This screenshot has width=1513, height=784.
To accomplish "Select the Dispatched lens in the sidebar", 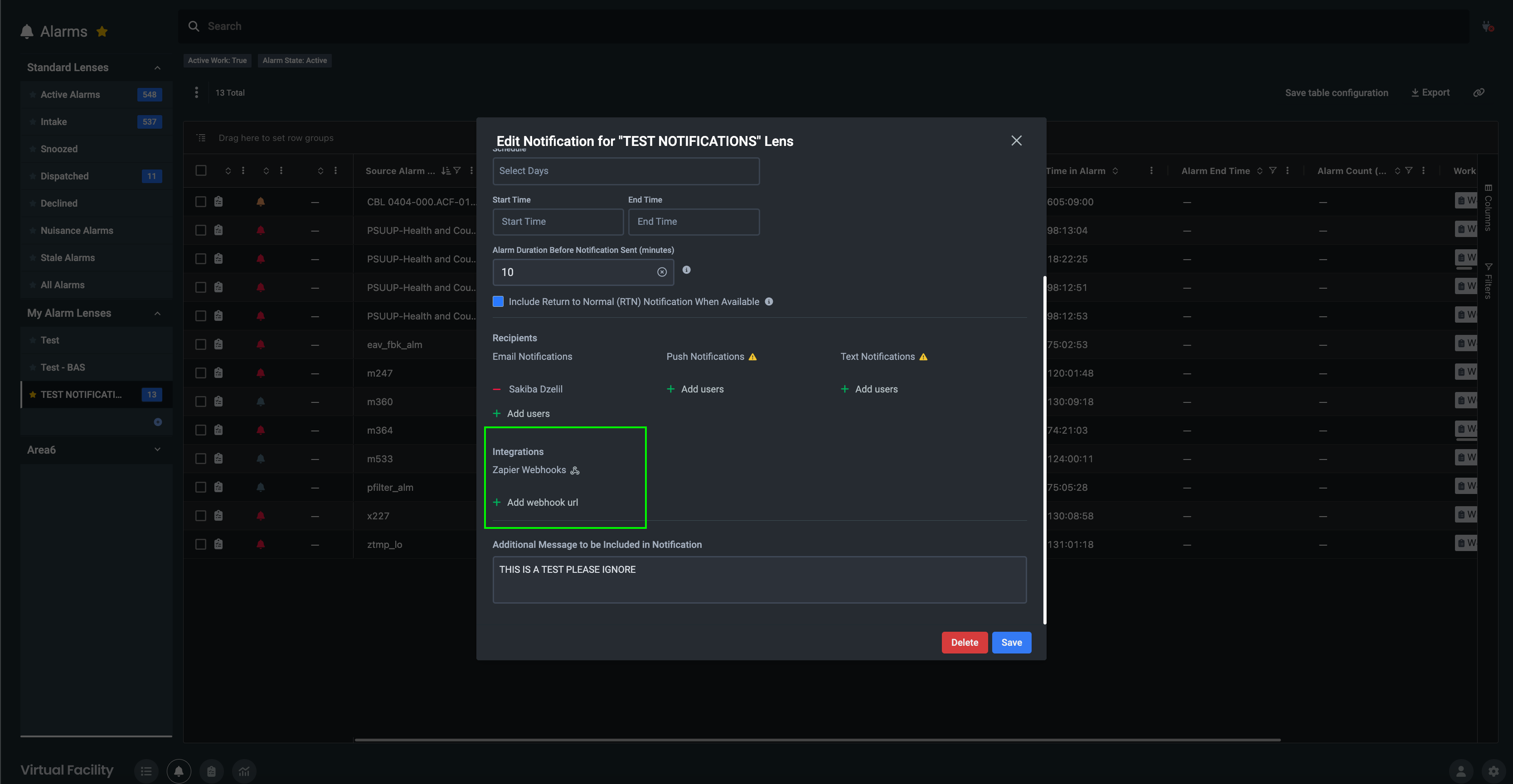I will pyautogui.click(x=65, y=176).
